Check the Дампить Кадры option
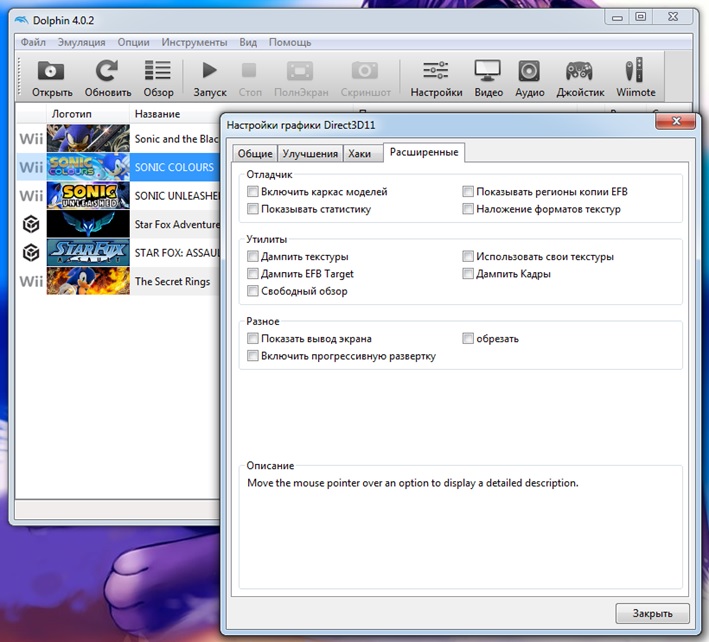The height and width of the screenshot is (642, 709). (468, 274)
